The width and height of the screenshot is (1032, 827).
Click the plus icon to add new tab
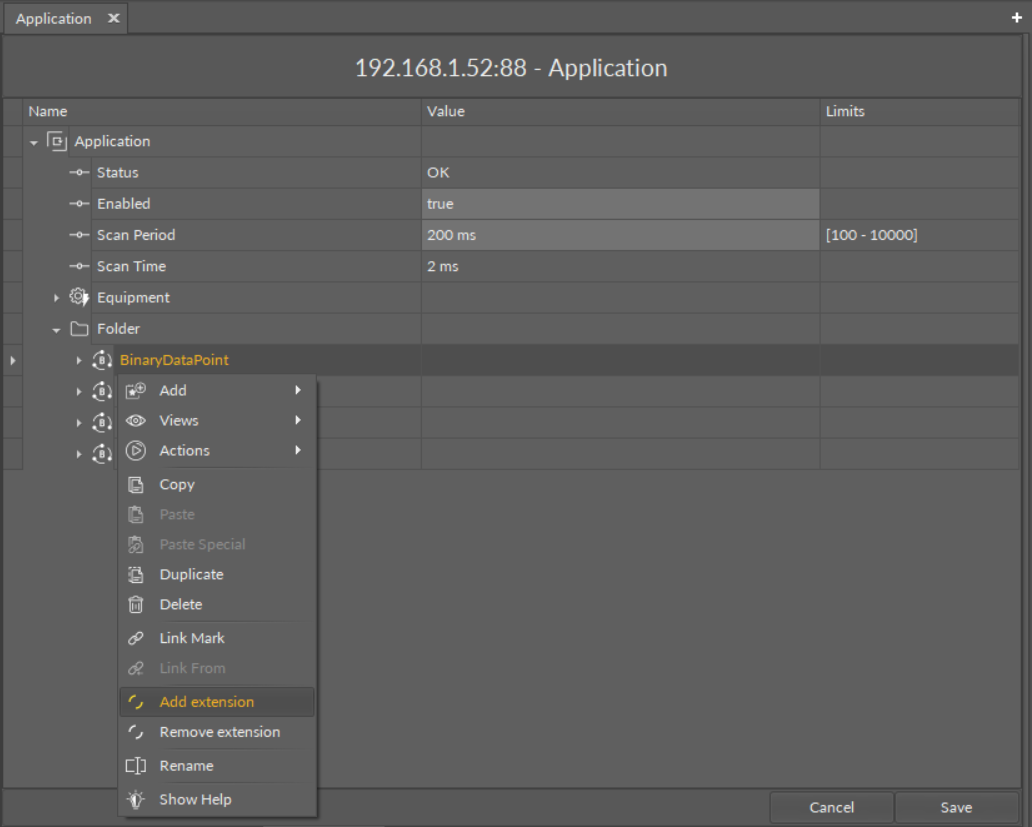(1017, 18)
